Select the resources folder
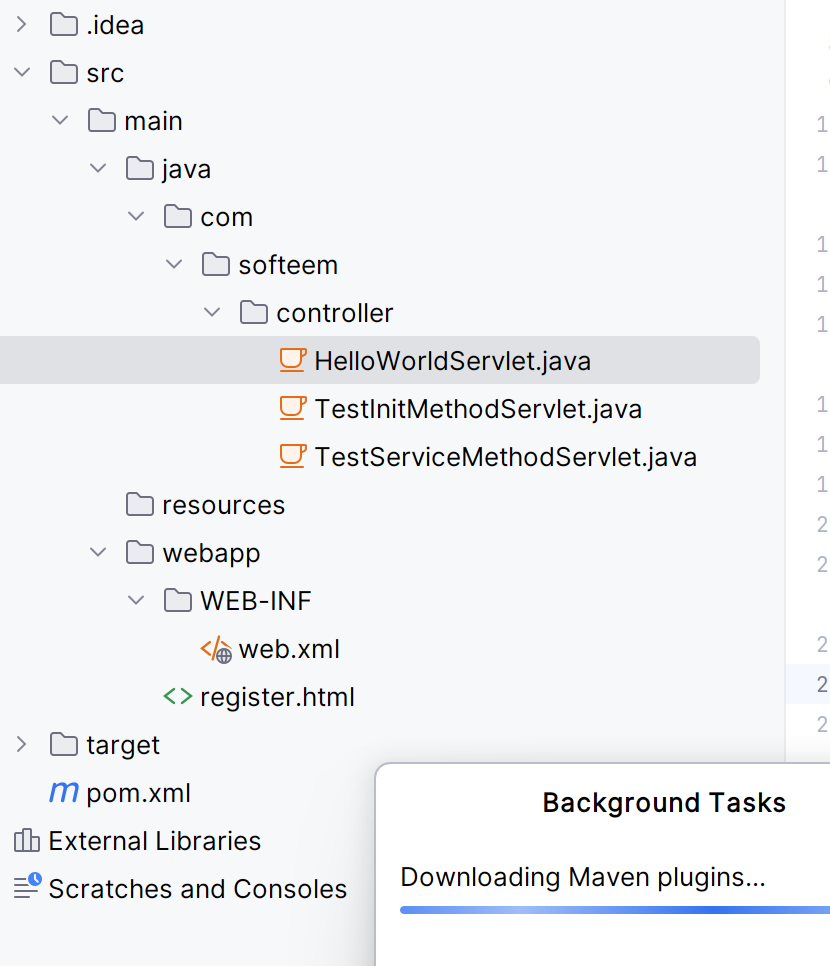The image size is (830, 966). (x=224, y=504)
